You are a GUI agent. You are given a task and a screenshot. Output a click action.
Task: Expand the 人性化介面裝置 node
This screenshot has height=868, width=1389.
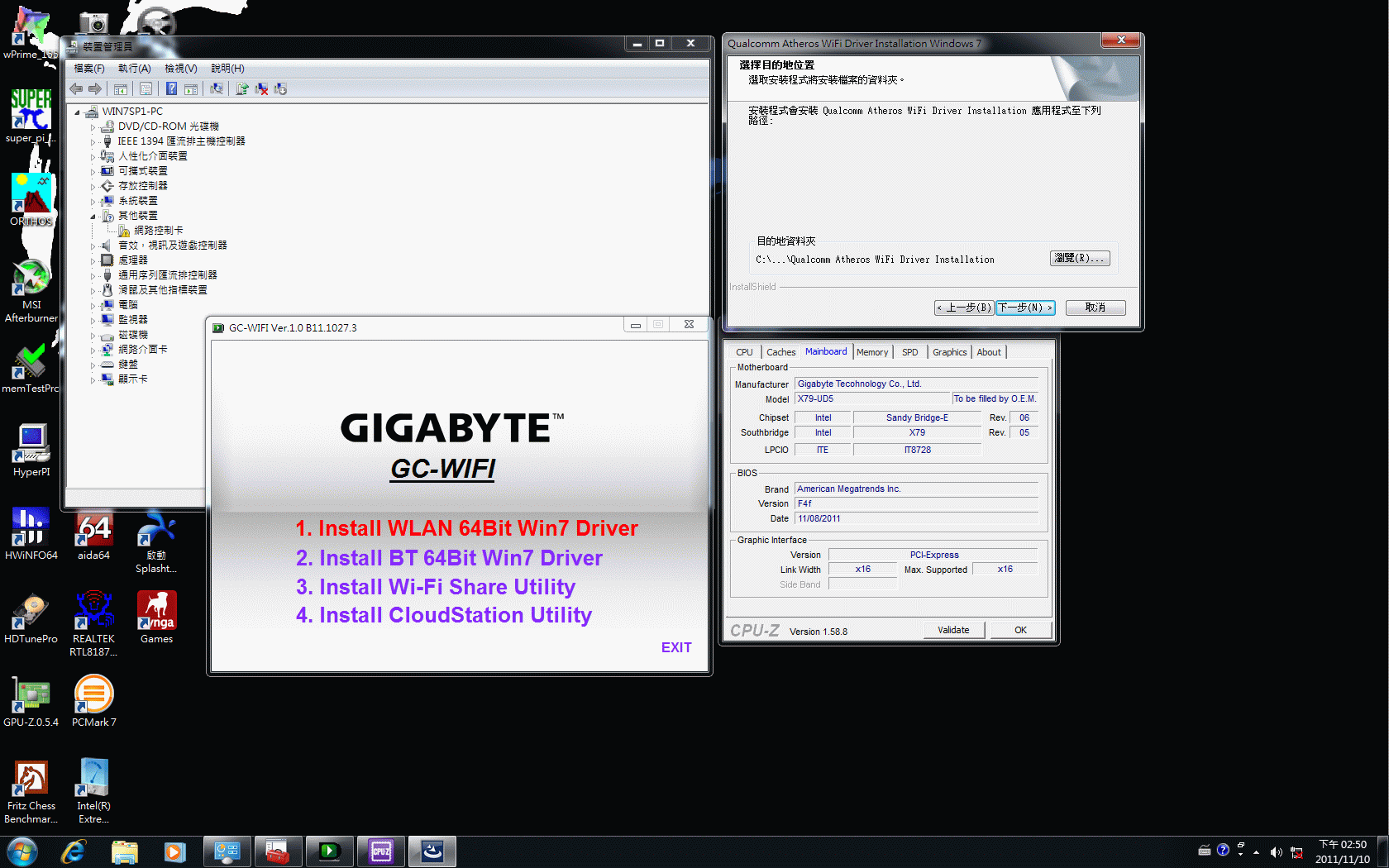coord(93,157)
